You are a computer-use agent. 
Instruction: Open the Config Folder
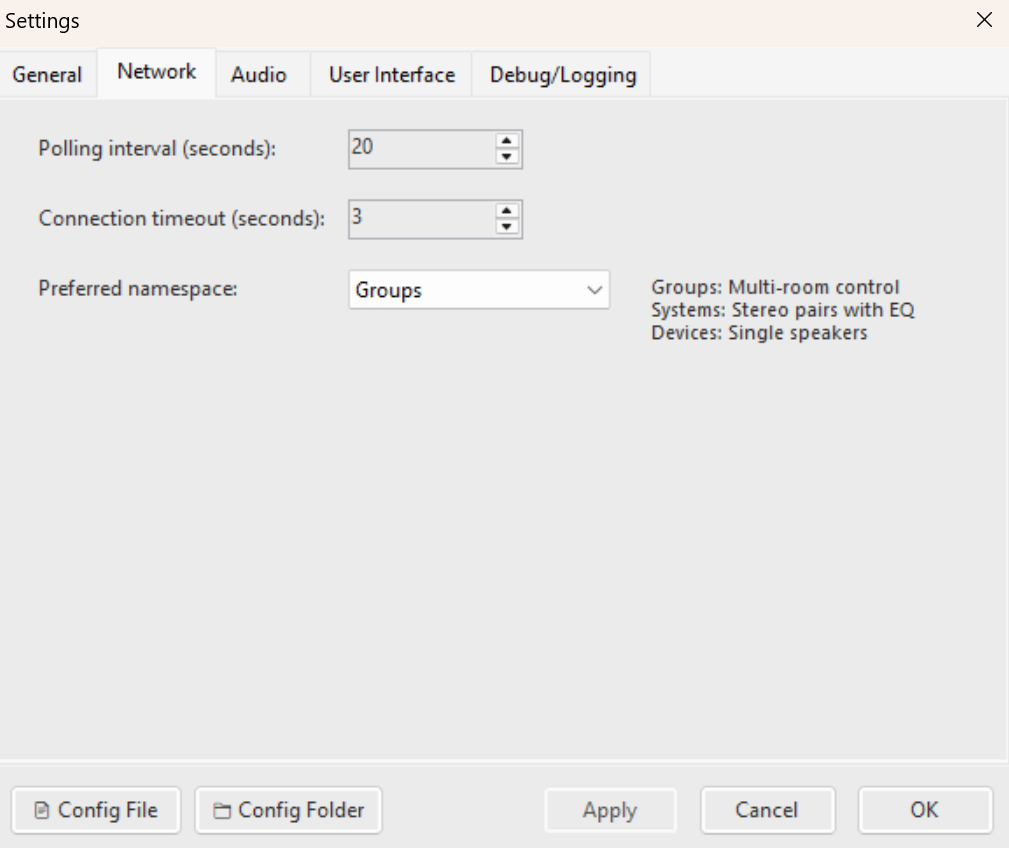tap(288, 810)
